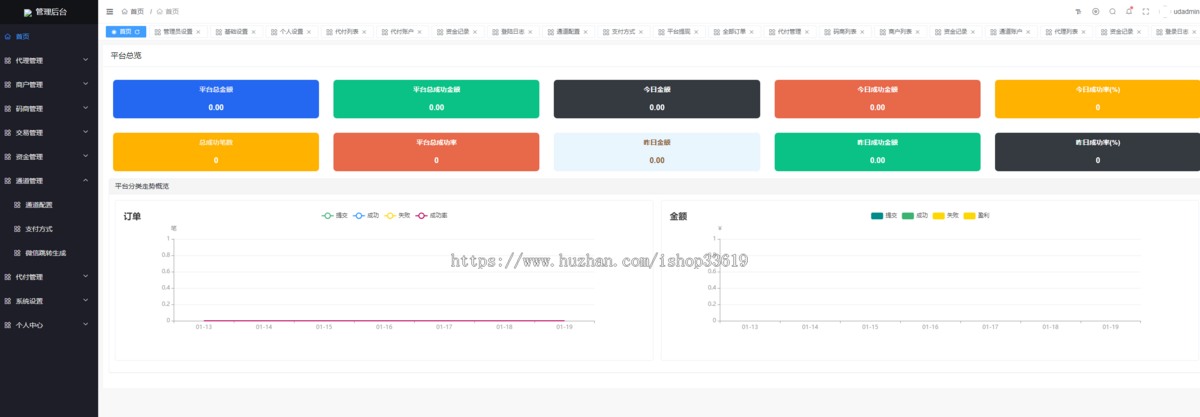Screen dimensions: 1200x417
Task: Click the icon beside sidebar 代理管理
Action: 8,60
